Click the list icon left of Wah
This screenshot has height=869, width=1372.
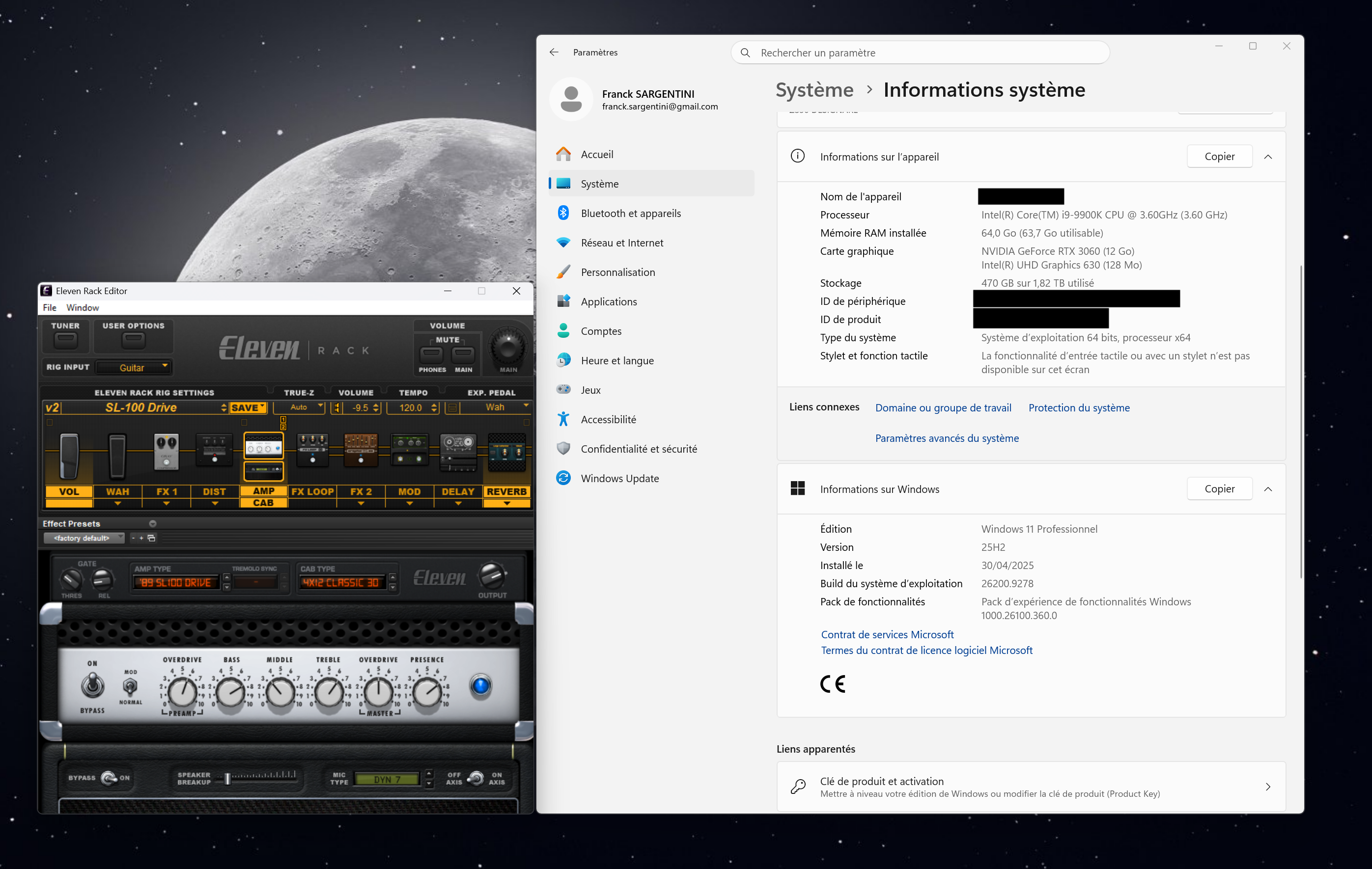[452, 407]
